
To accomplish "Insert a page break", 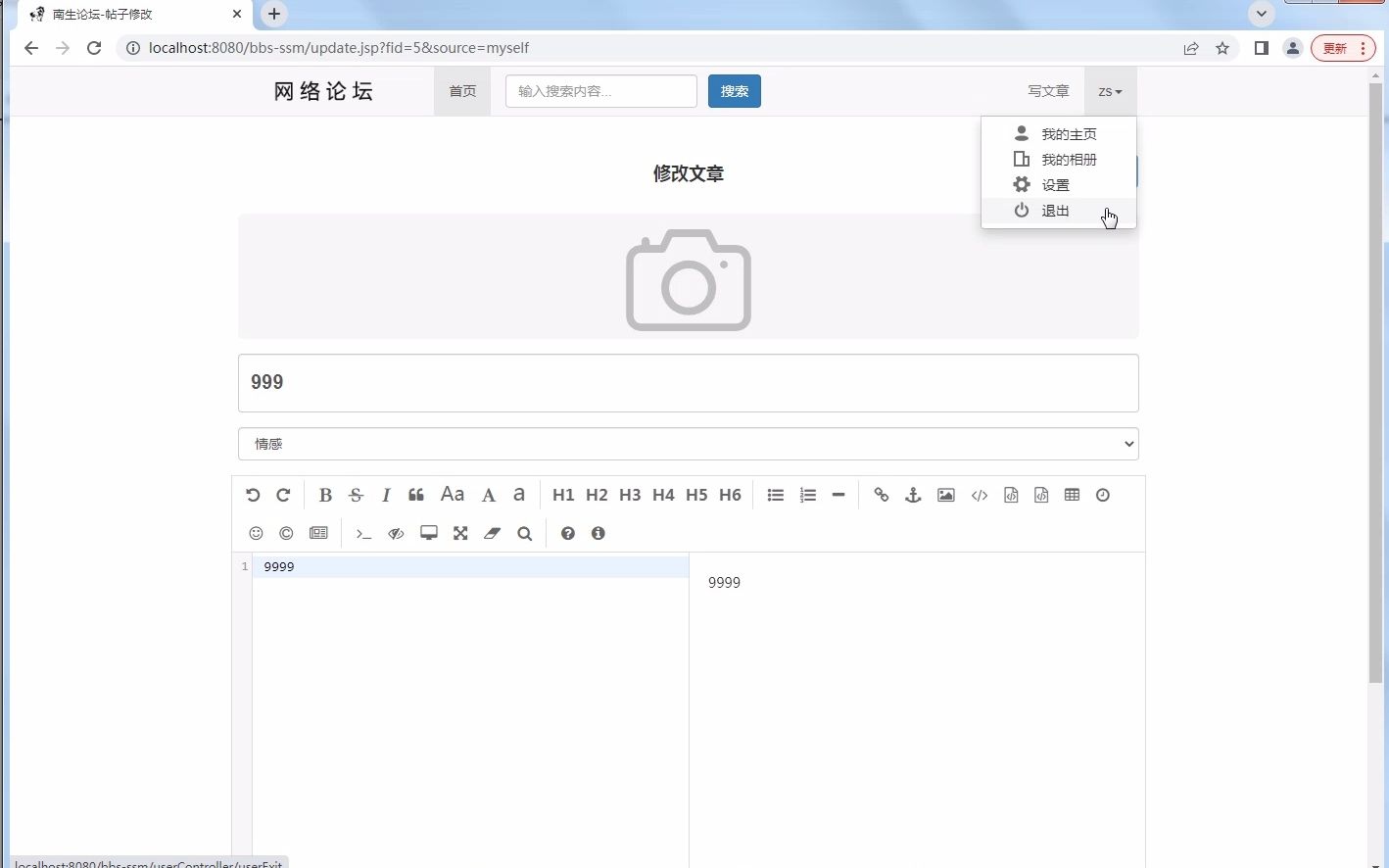I will [x=318, y=534].
